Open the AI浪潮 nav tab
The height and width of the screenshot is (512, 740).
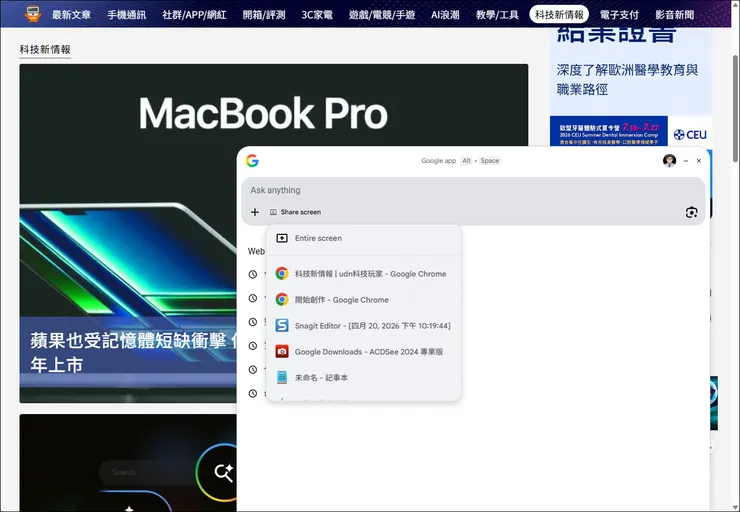click(x=445, y=15)
